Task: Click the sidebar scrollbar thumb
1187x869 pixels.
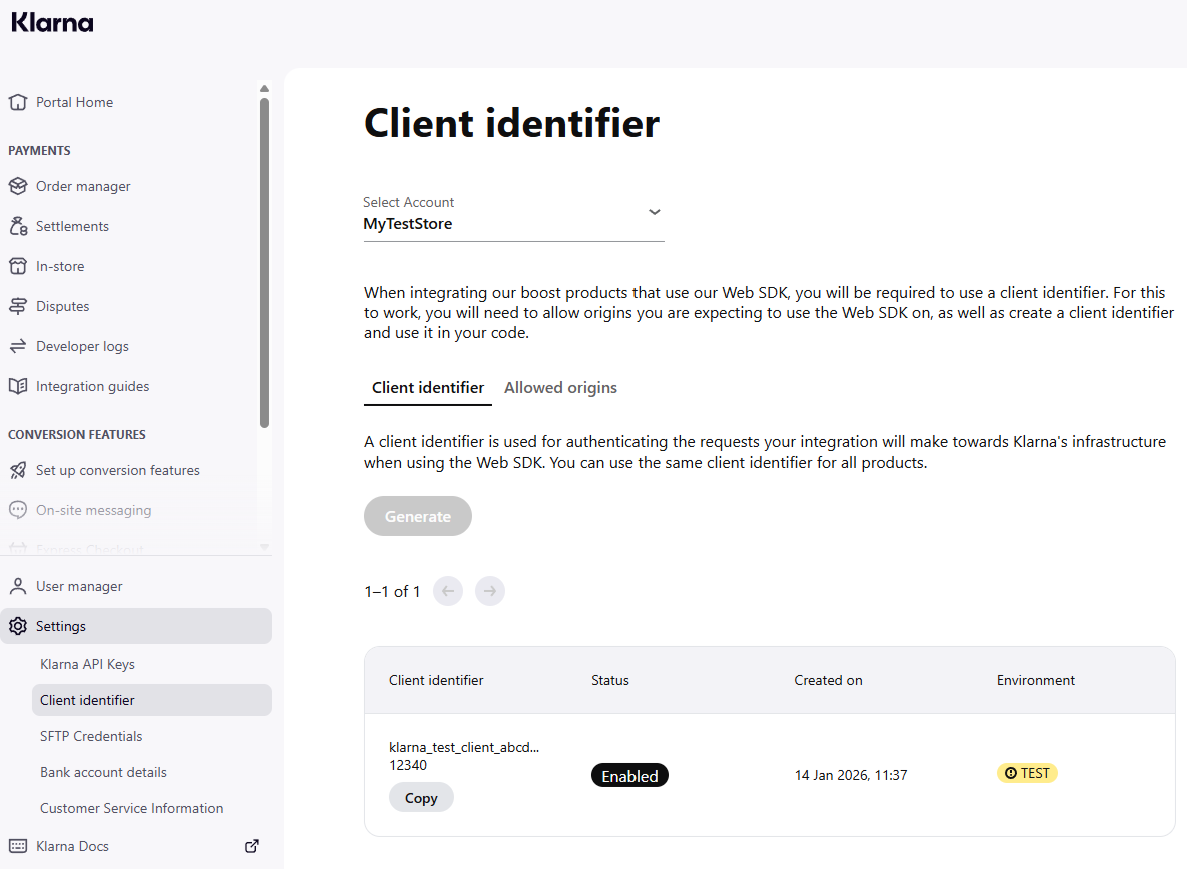Action: [264, 263]
